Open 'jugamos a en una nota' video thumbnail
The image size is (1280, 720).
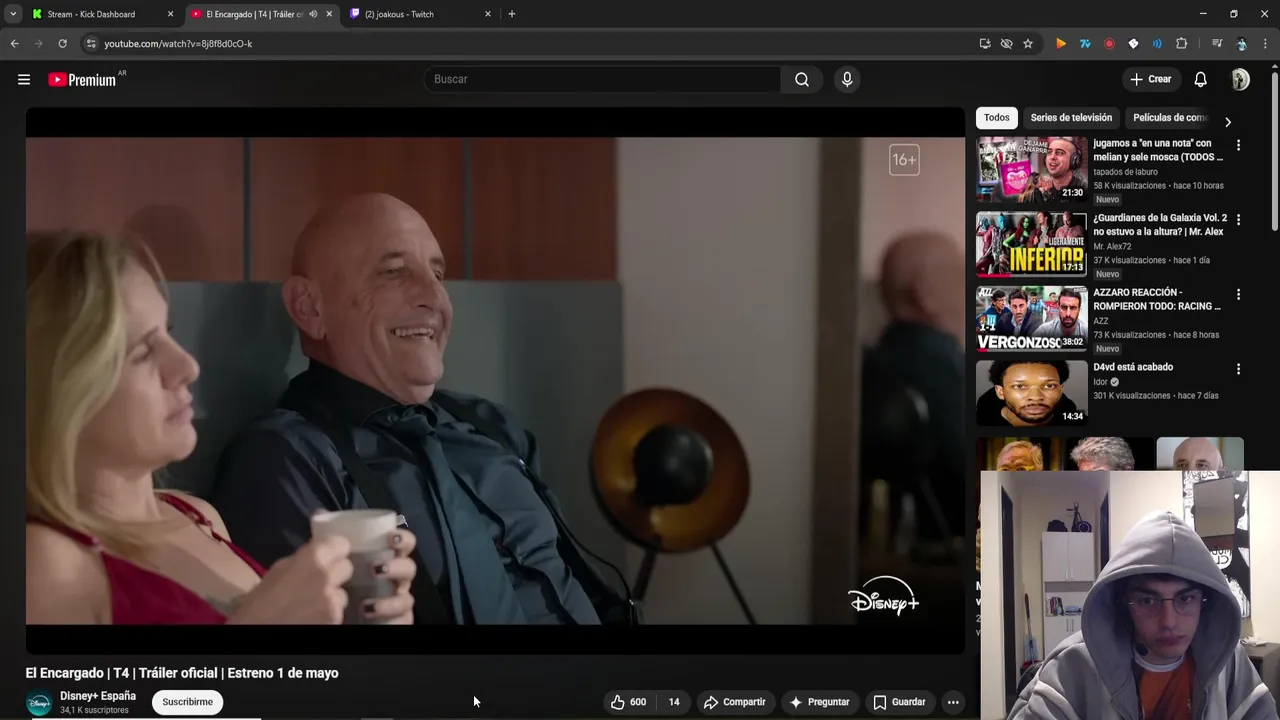pos(1031,170)
